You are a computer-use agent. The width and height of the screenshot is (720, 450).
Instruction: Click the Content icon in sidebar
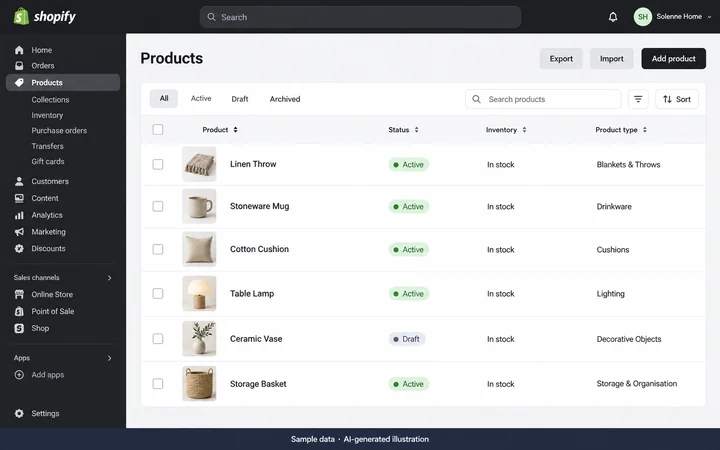(19, 198)
